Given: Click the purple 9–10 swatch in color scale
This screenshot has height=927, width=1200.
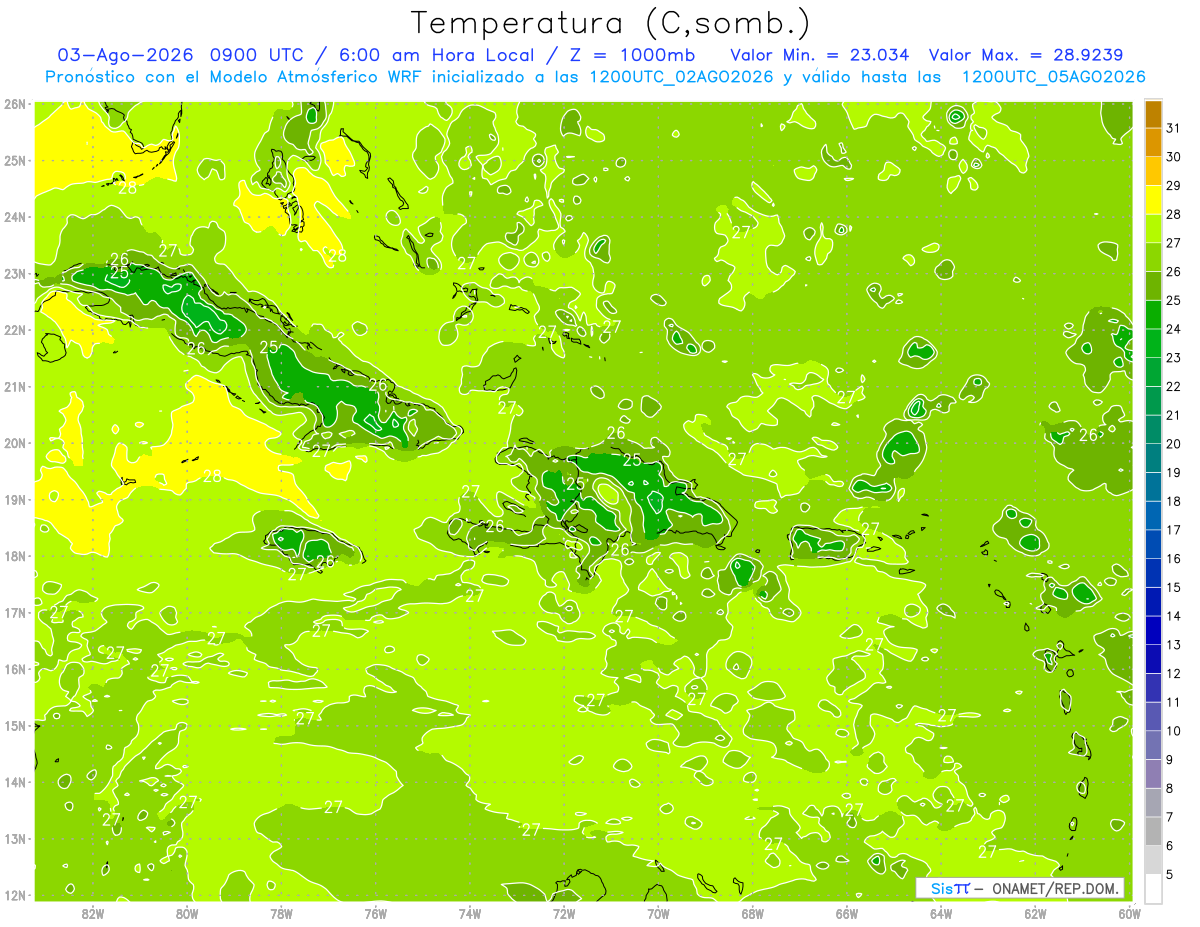Looking at the screenshot, I should tap(1154, 744).
